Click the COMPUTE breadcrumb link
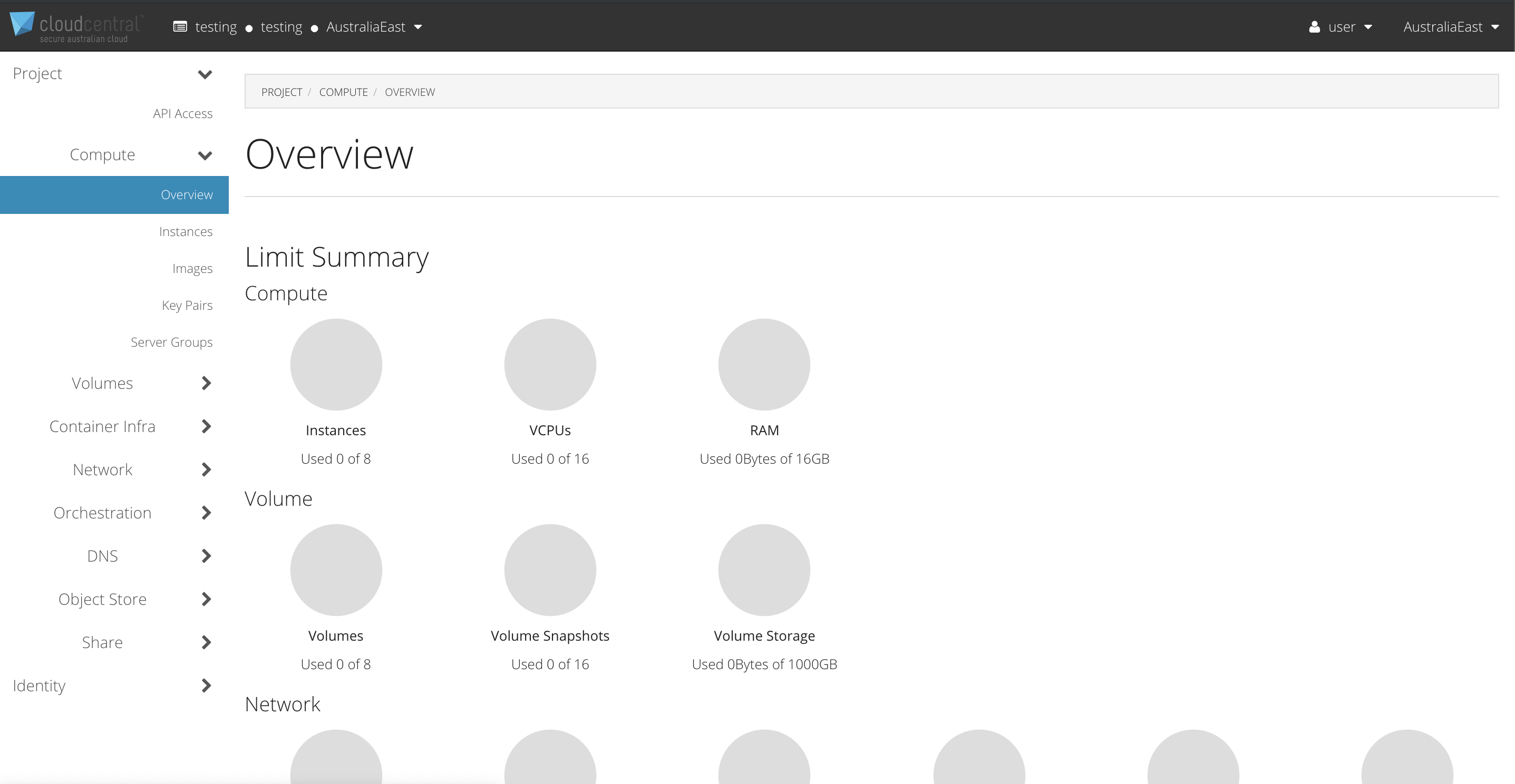1515x784 pixels. coord(343,92)
